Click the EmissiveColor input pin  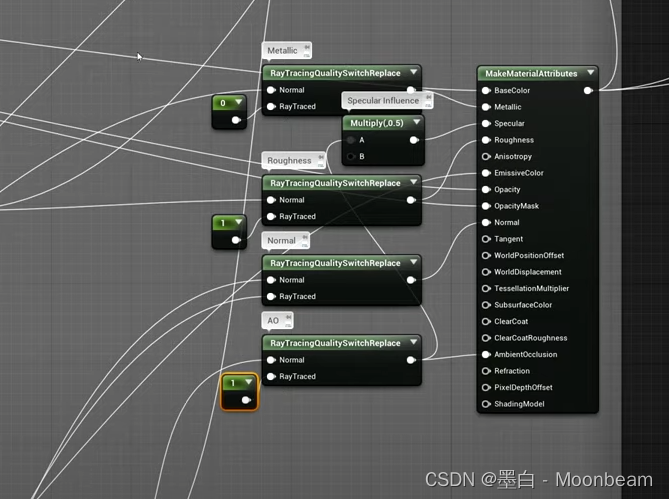click(x=486, y=173)
